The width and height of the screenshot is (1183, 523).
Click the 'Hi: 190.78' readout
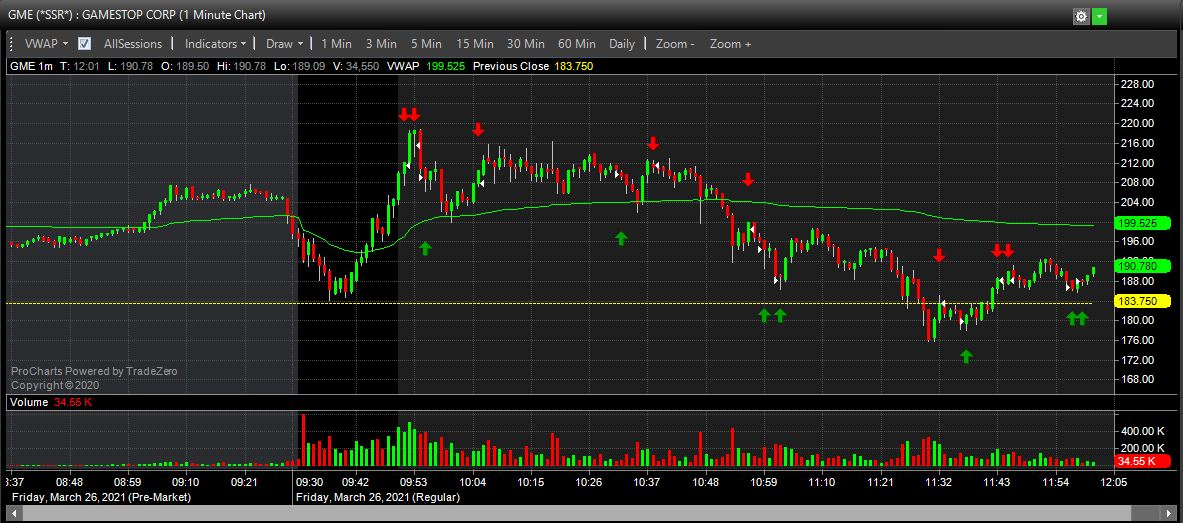(x=241, y=66)
